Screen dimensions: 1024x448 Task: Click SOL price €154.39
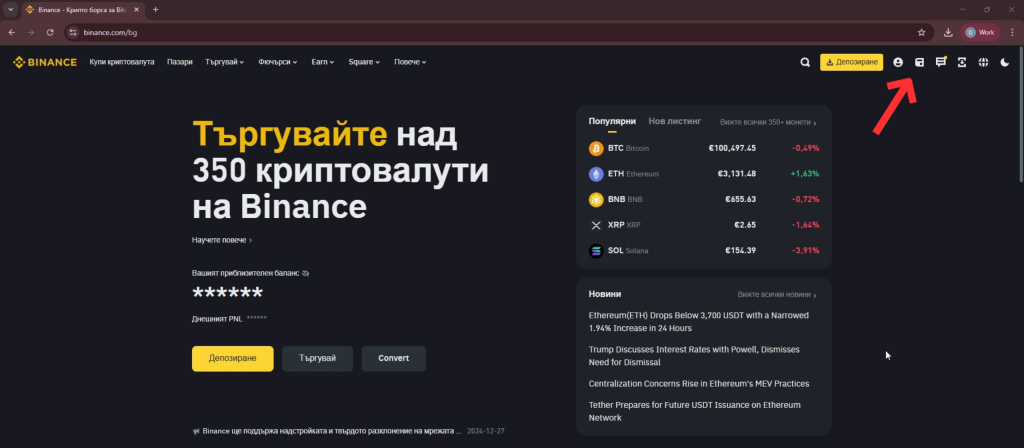pyautogui.click(x=741, y=250)
